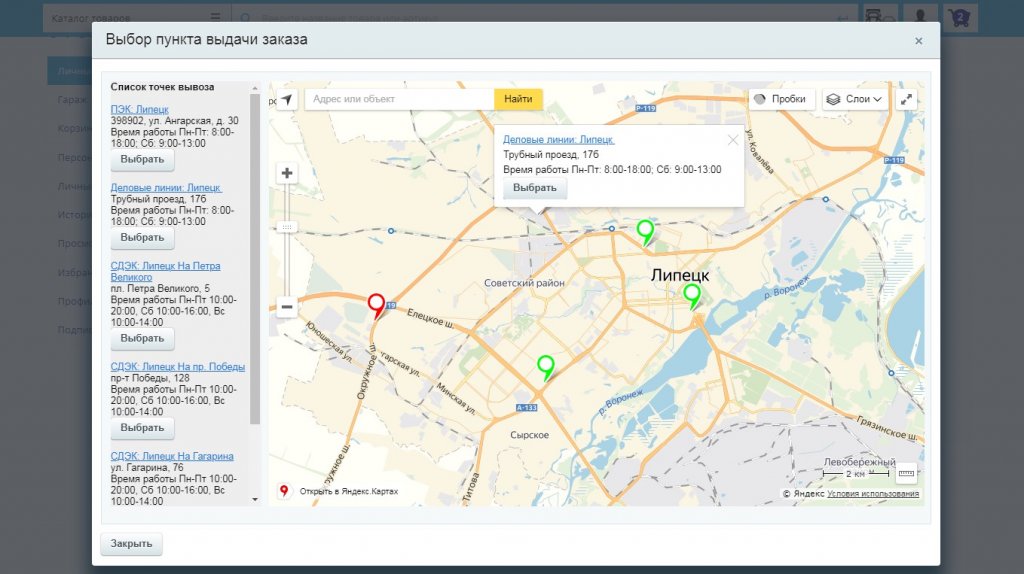This screenshot has width=1024, height=574.
Task: Open the ПЭК: Липецк pickup point link
Action: (140, 110)
